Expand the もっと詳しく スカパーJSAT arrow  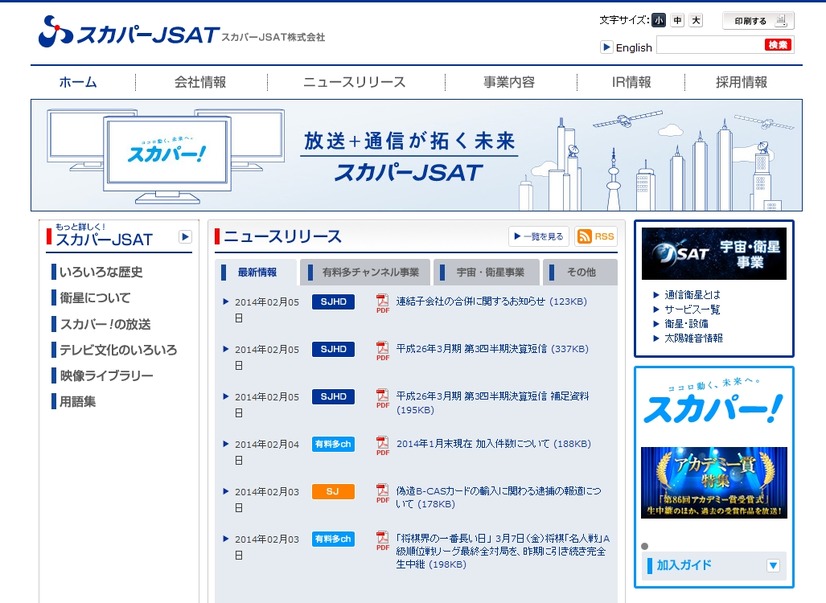185,237
